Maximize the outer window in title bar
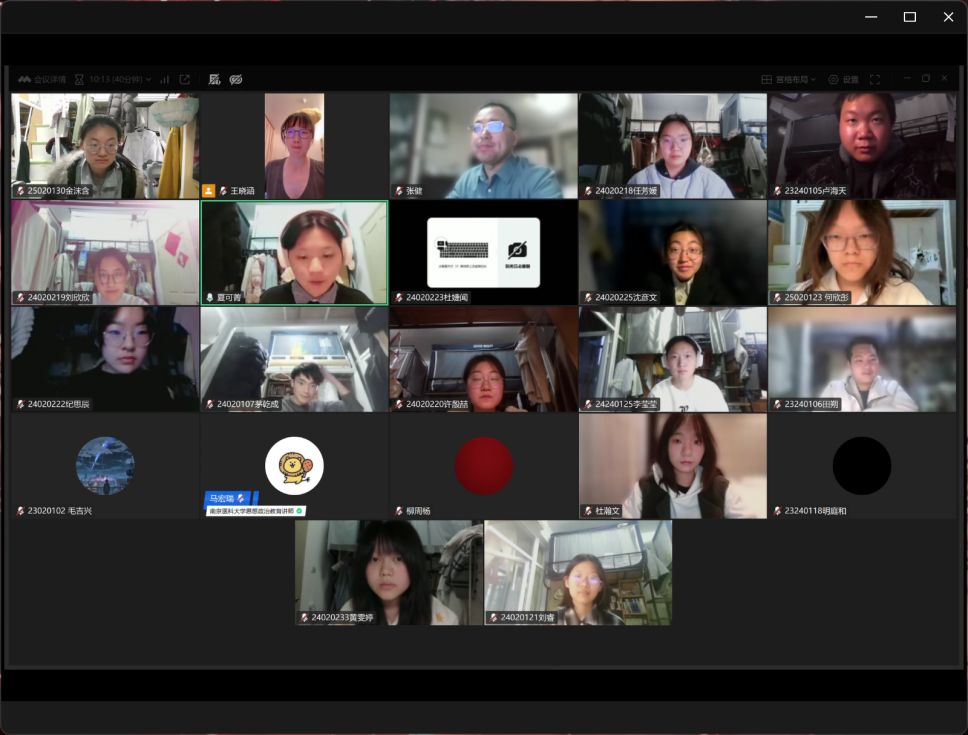This screenshot has height=735, width=968. pos(909,17)
